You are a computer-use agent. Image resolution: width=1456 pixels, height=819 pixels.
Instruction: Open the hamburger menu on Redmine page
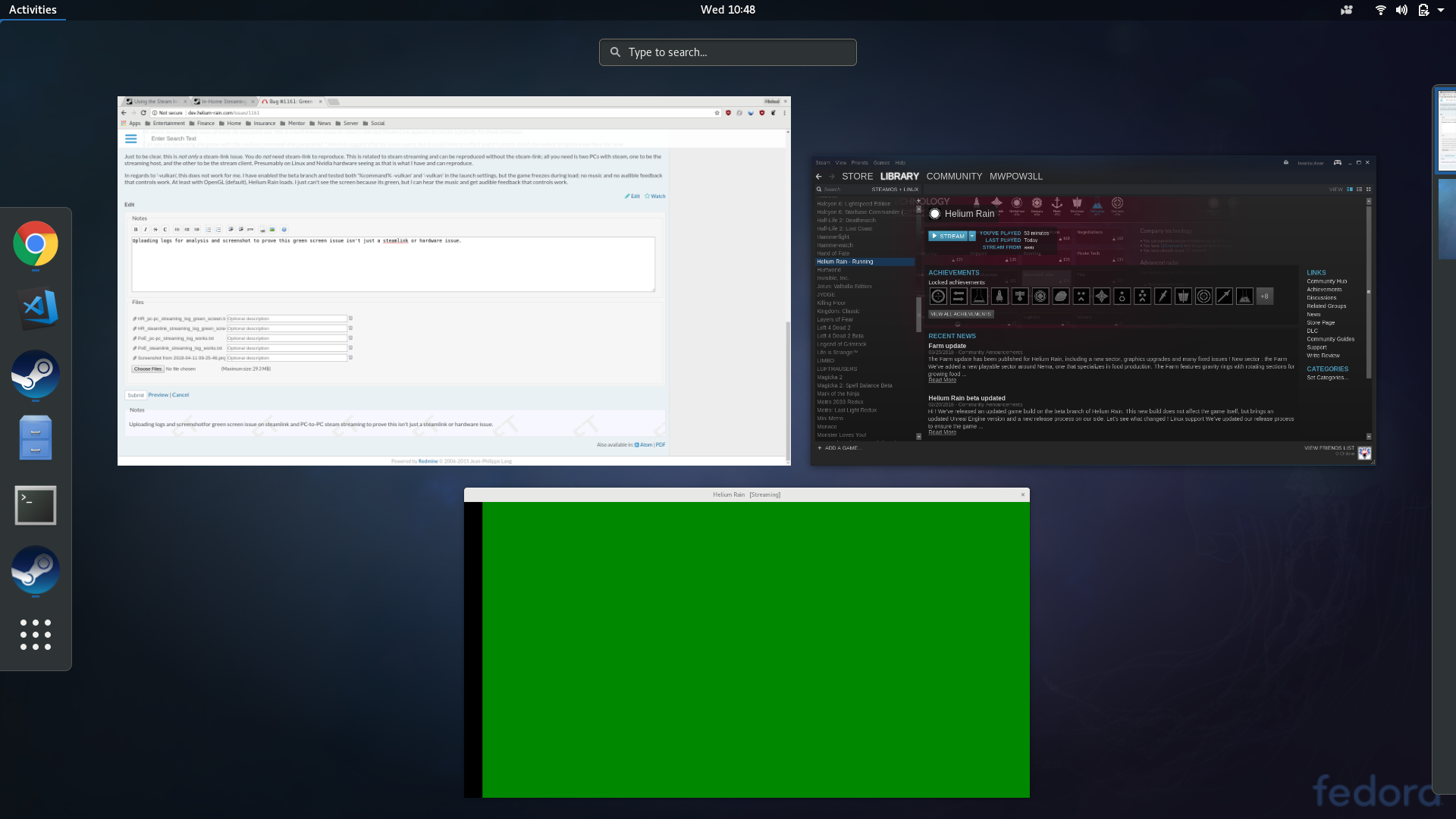[130, 139]
